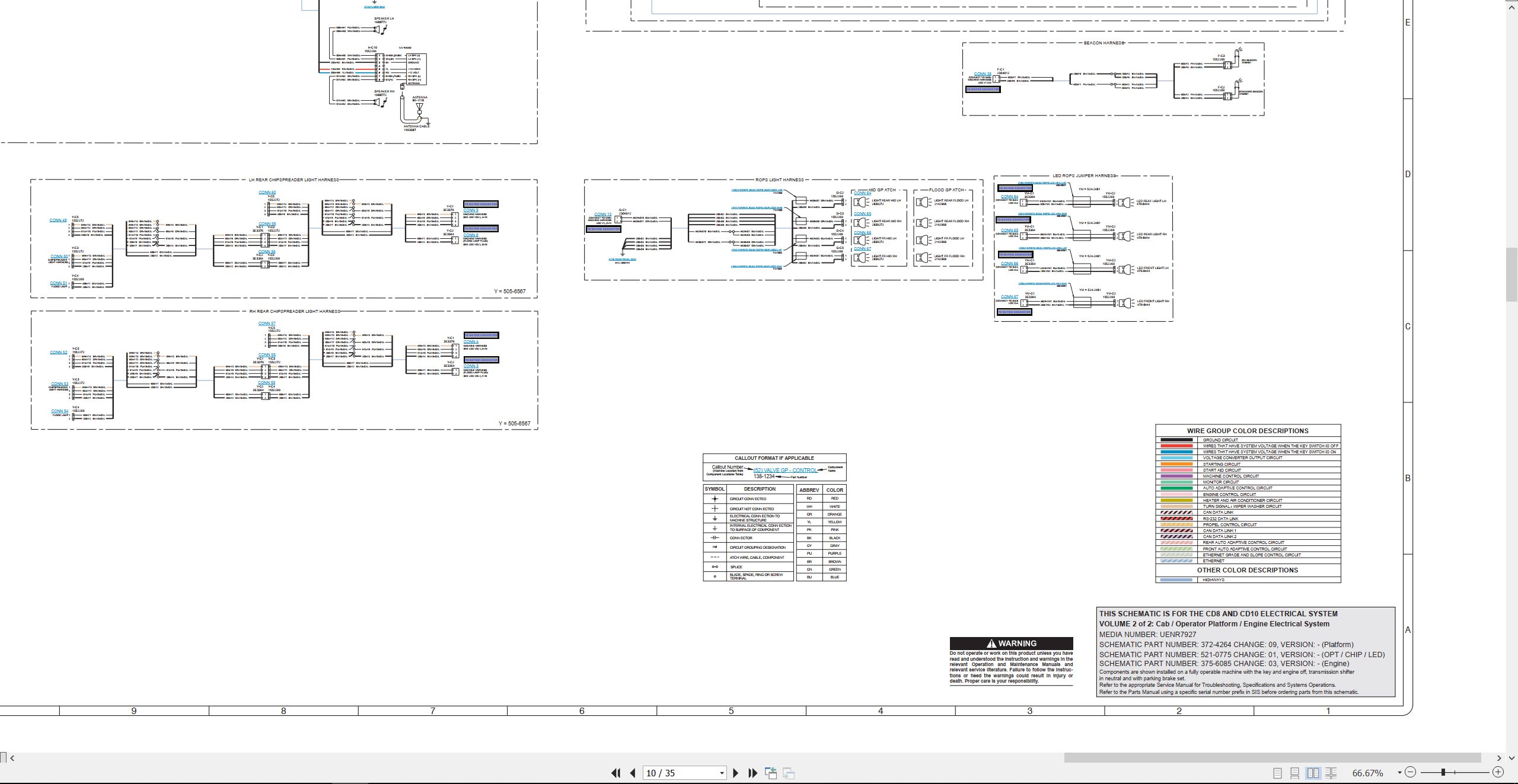Viewport: 1518px width, 784px height.
Task: Select two-page continuous facing view
Action: pyautogui.click(x=1331, y=773)
